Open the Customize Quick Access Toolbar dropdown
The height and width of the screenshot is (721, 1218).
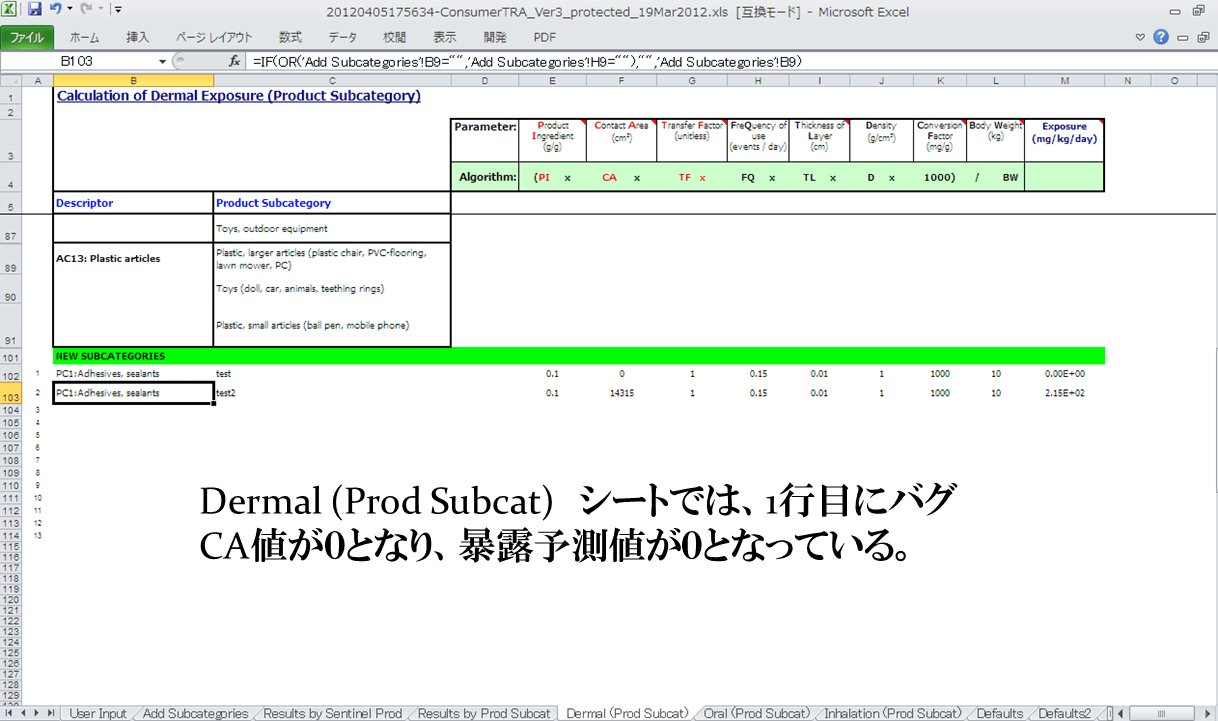[x=116, y=9]
